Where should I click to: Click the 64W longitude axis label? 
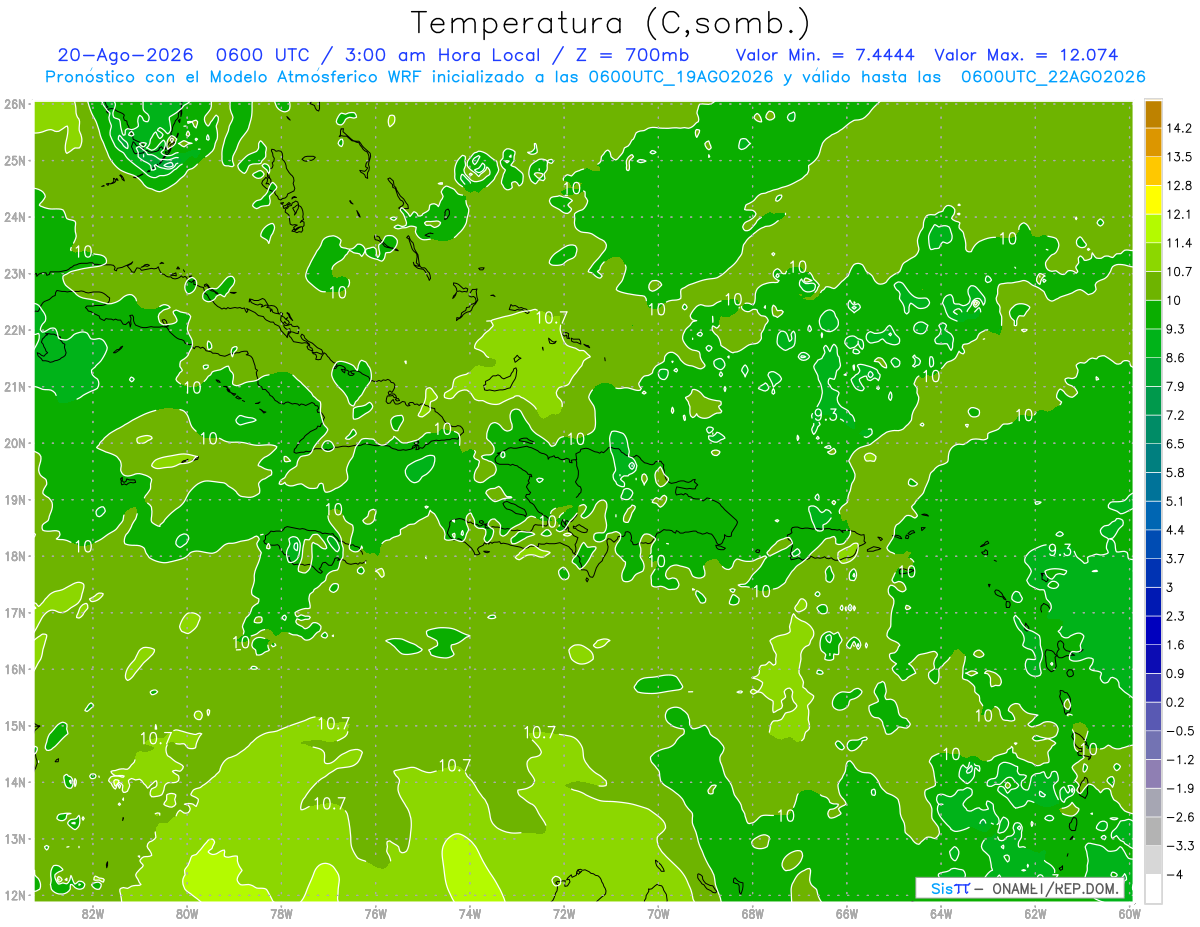click(941, 914)
